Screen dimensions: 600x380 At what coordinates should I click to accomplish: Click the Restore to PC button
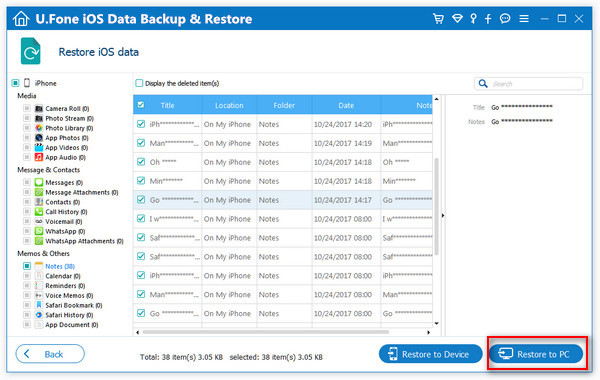coord(536,354)
